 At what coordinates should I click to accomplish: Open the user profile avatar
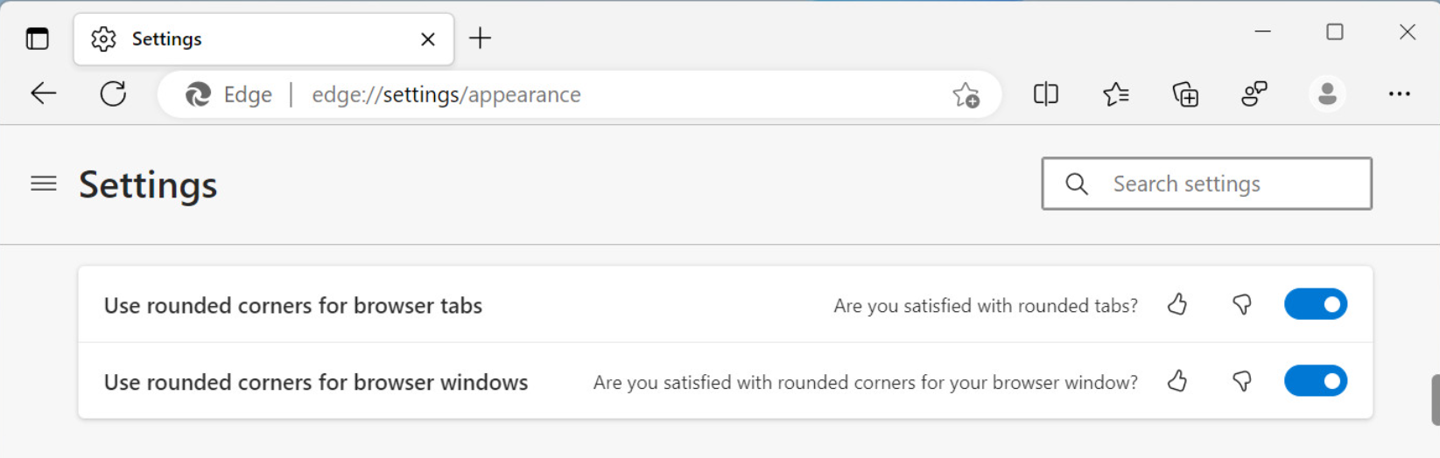1327,94
